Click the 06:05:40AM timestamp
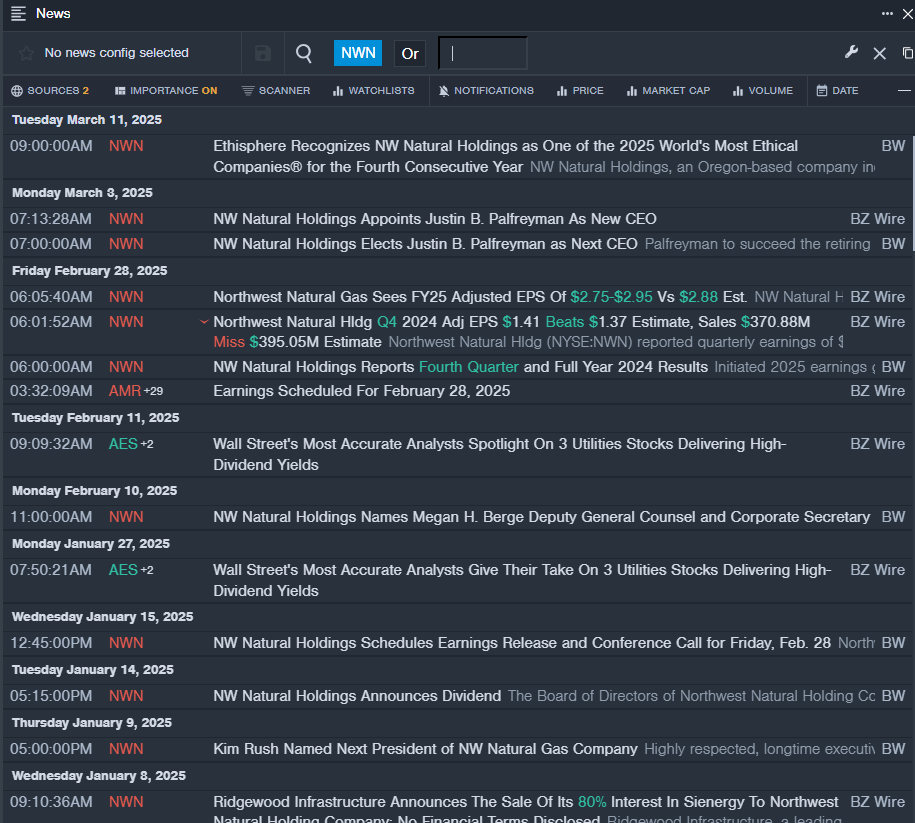The width and height of the screenshot is (915, 823). click(x=51, y=297)
